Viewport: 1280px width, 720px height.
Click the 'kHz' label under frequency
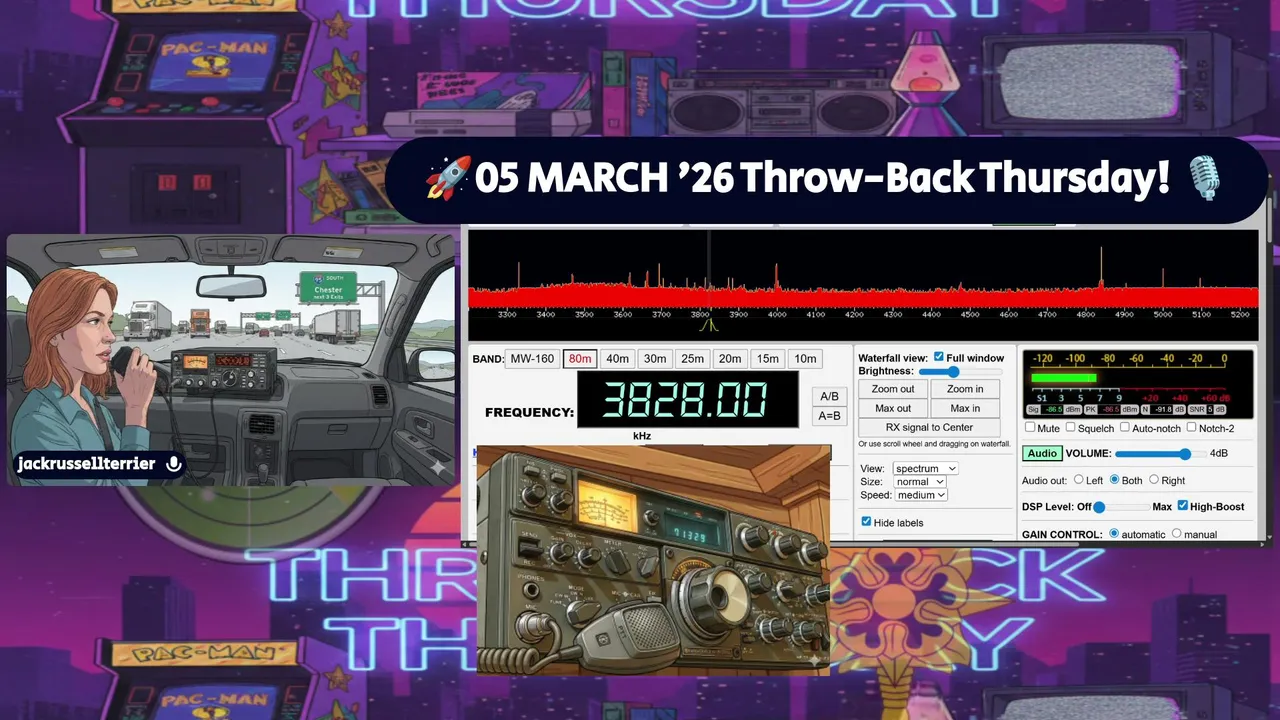point(642,436)
